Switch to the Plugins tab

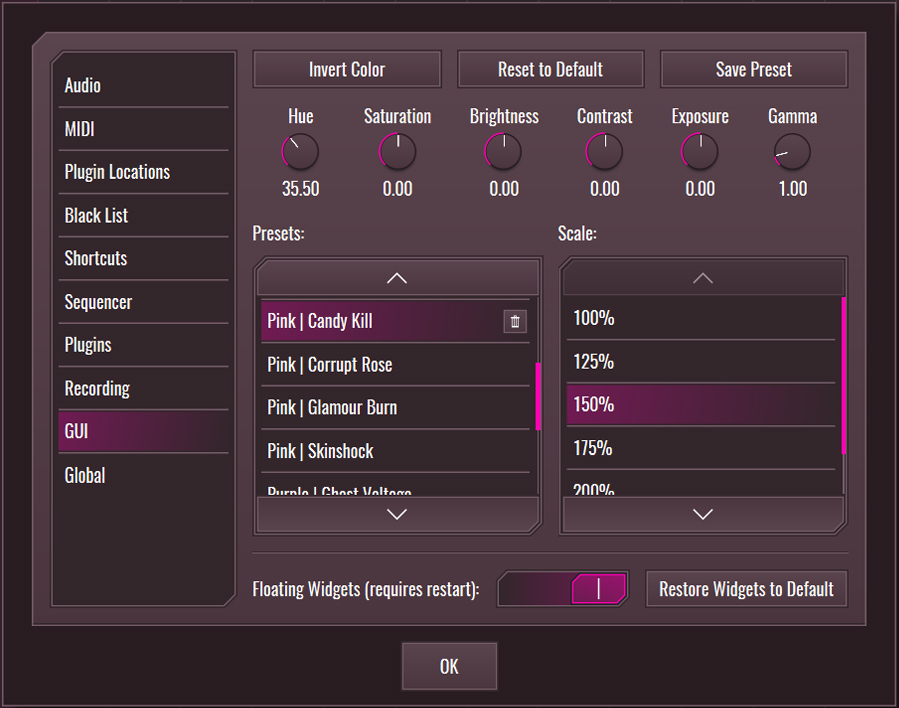point(143,345)
